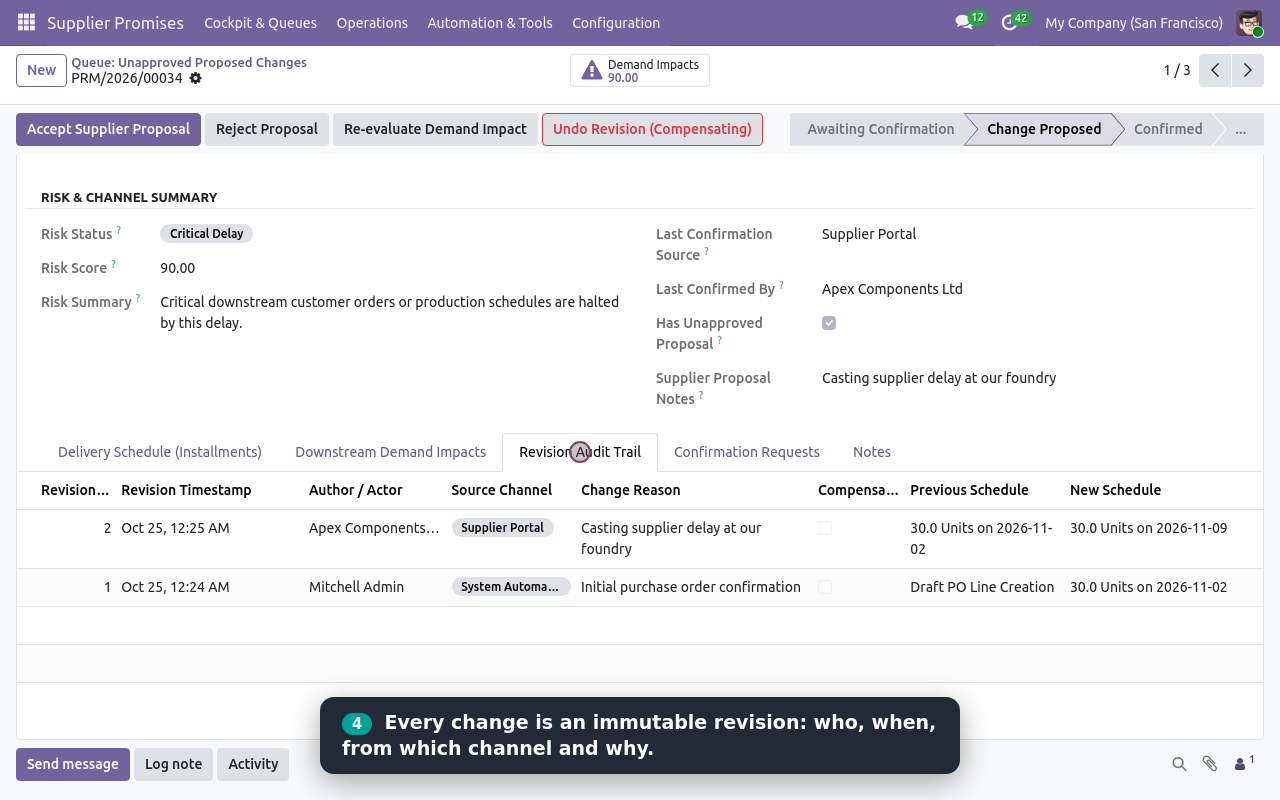Screen dimensions: 1280x800
Task: Open the Automation & Tools menu
Action: 490,22
